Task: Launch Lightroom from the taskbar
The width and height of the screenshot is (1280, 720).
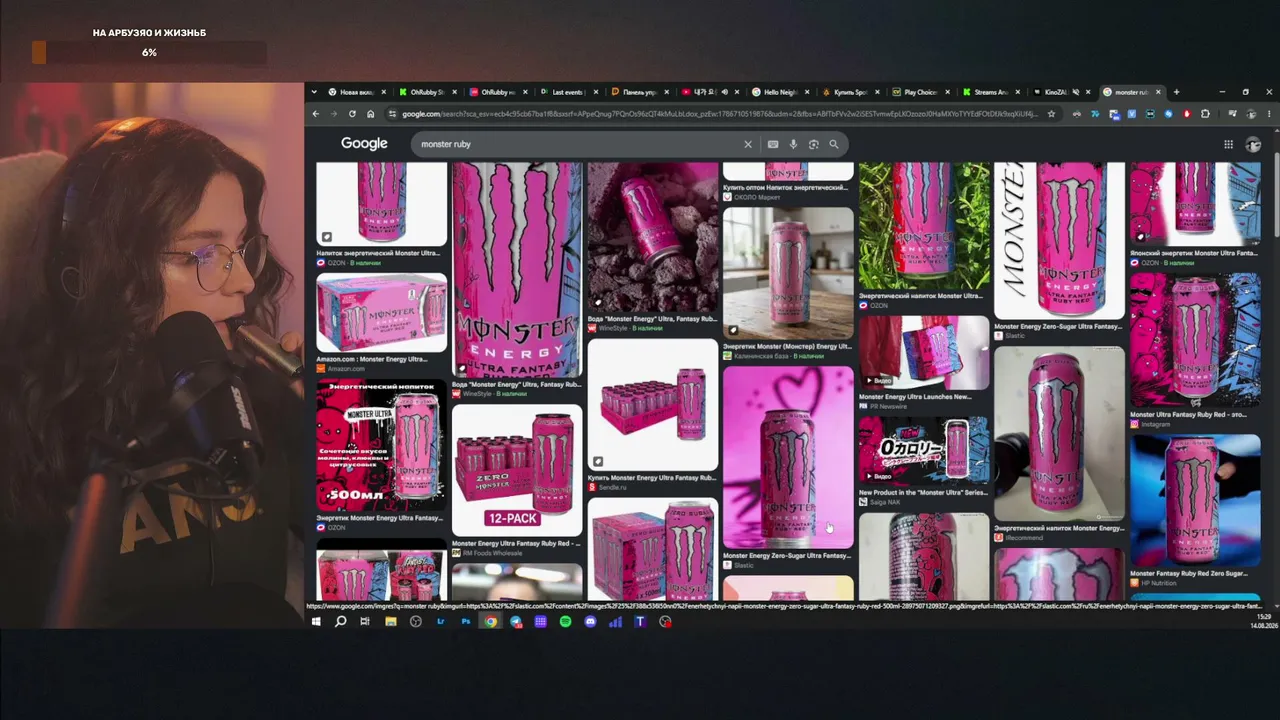Action: pos(441,621)
